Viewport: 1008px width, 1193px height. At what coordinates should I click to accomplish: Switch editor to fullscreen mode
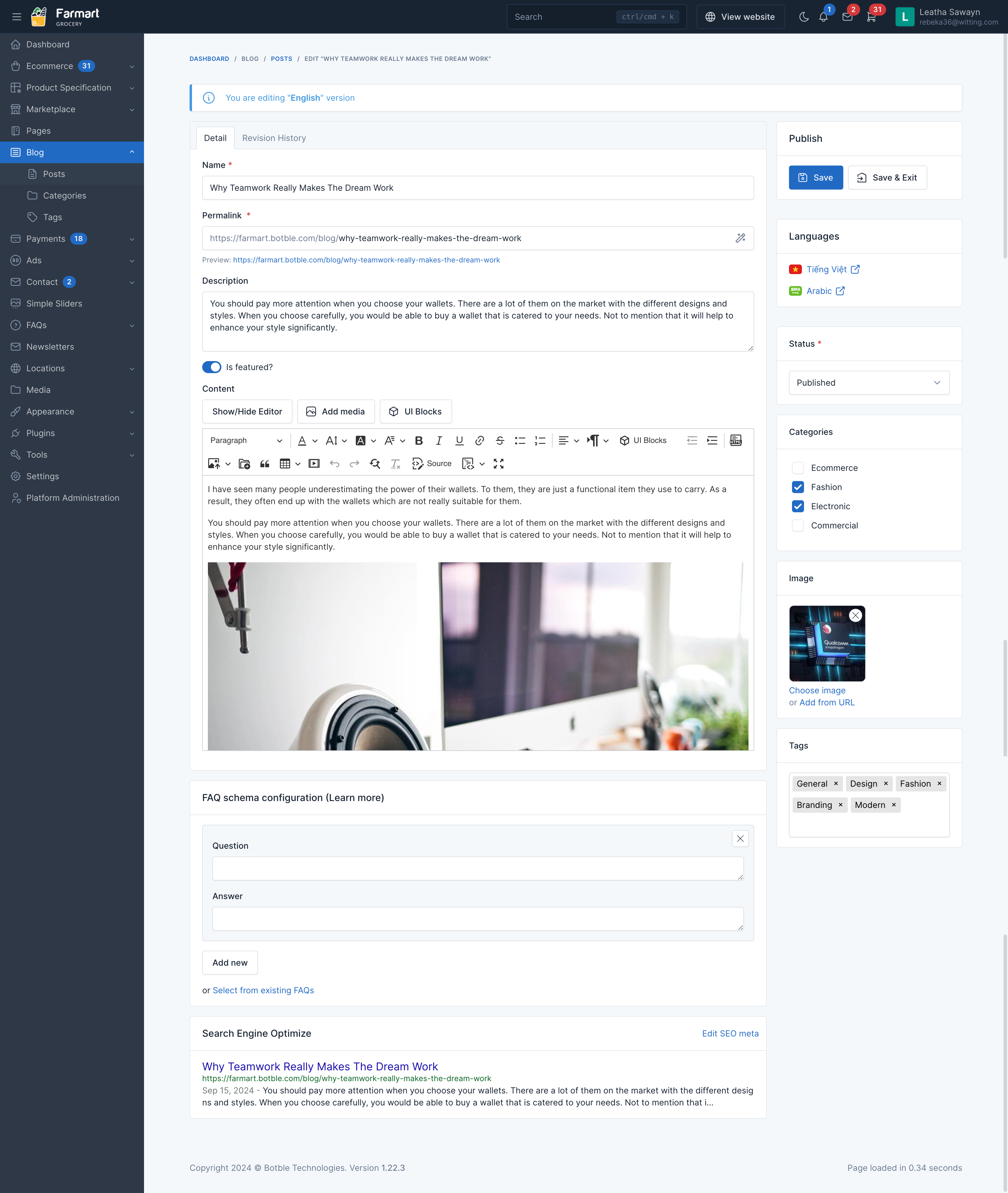[498, 464]
